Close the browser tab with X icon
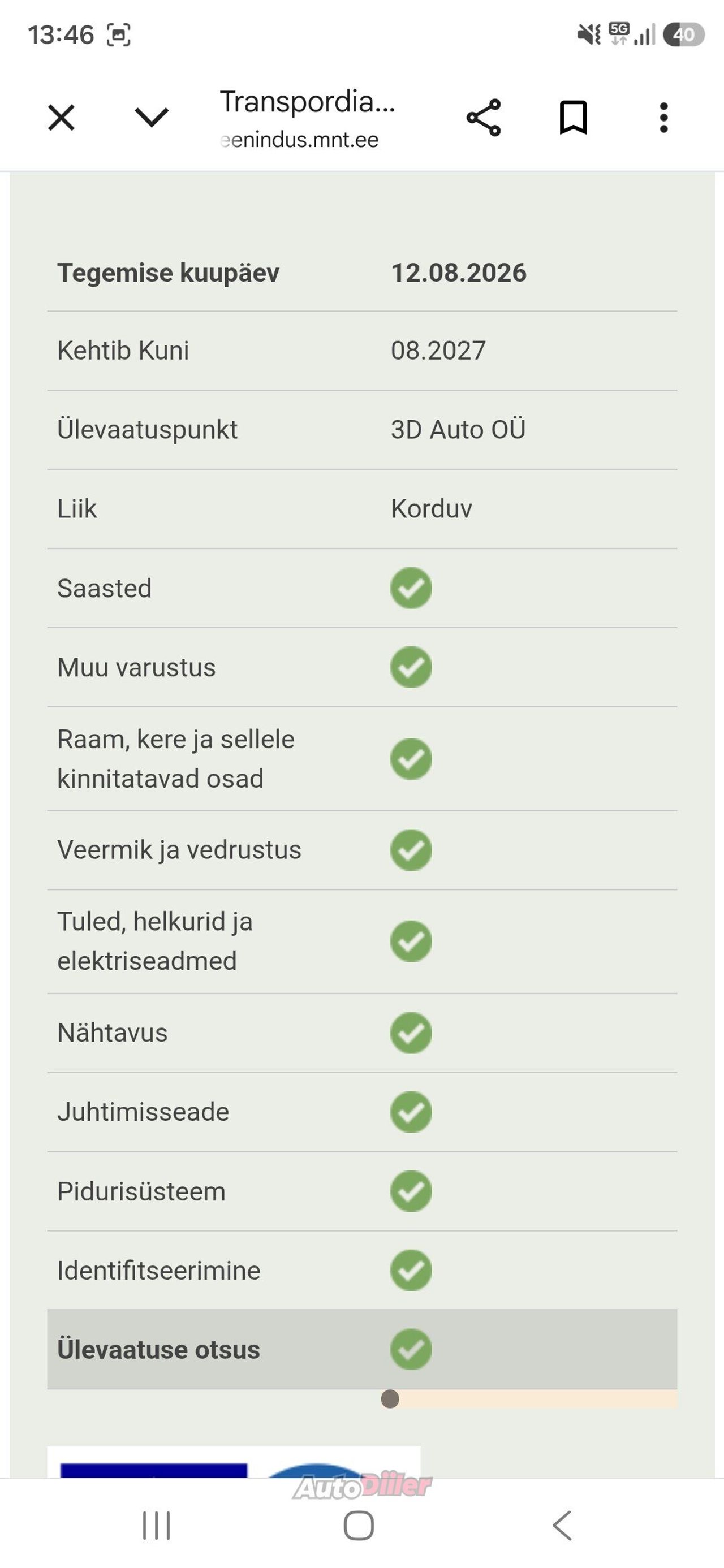Screen dimensions: 724x1568 [62, 118]
